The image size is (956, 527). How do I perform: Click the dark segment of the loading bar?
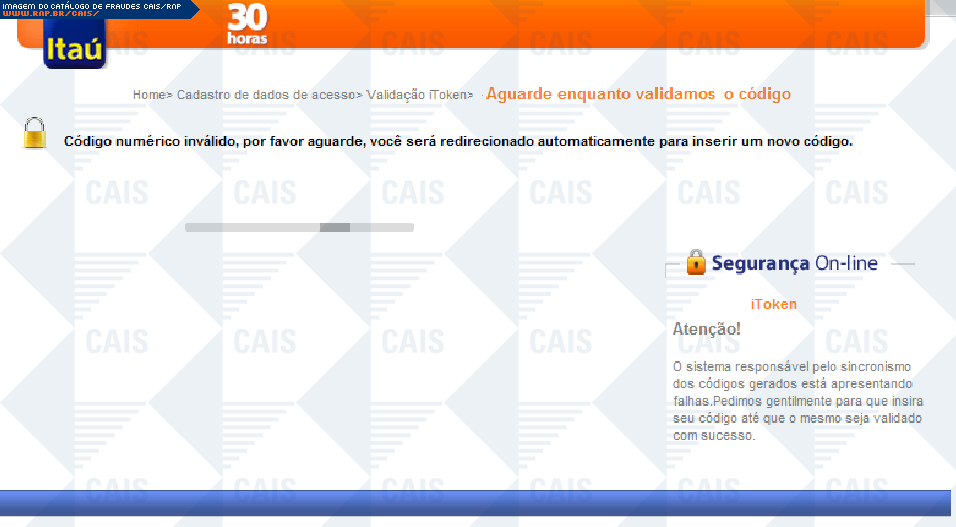click(334, 228)
